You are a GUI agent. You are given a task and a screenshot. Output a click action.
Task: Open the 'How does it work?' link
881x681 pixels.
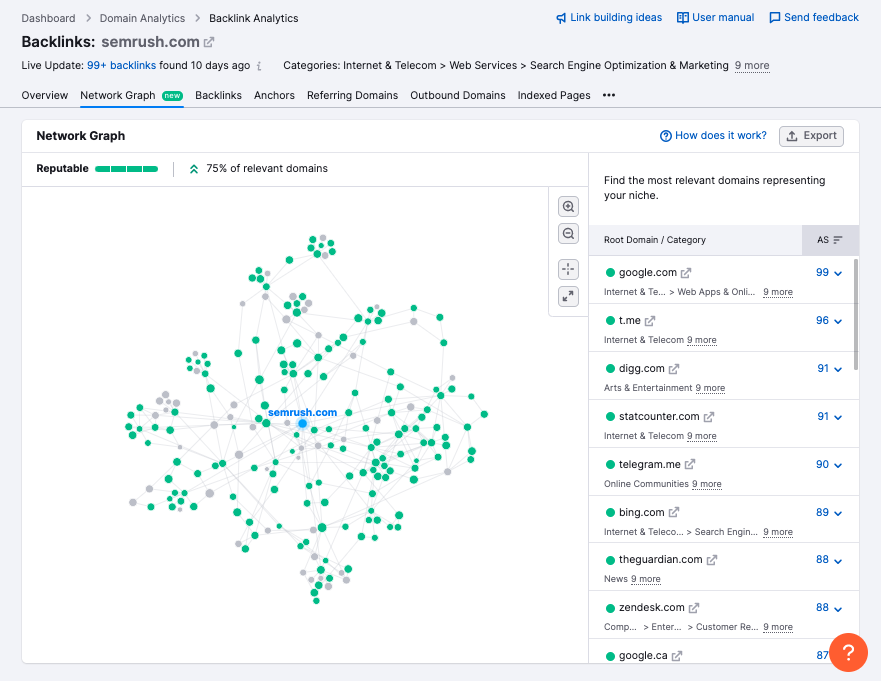pos(713,136)
